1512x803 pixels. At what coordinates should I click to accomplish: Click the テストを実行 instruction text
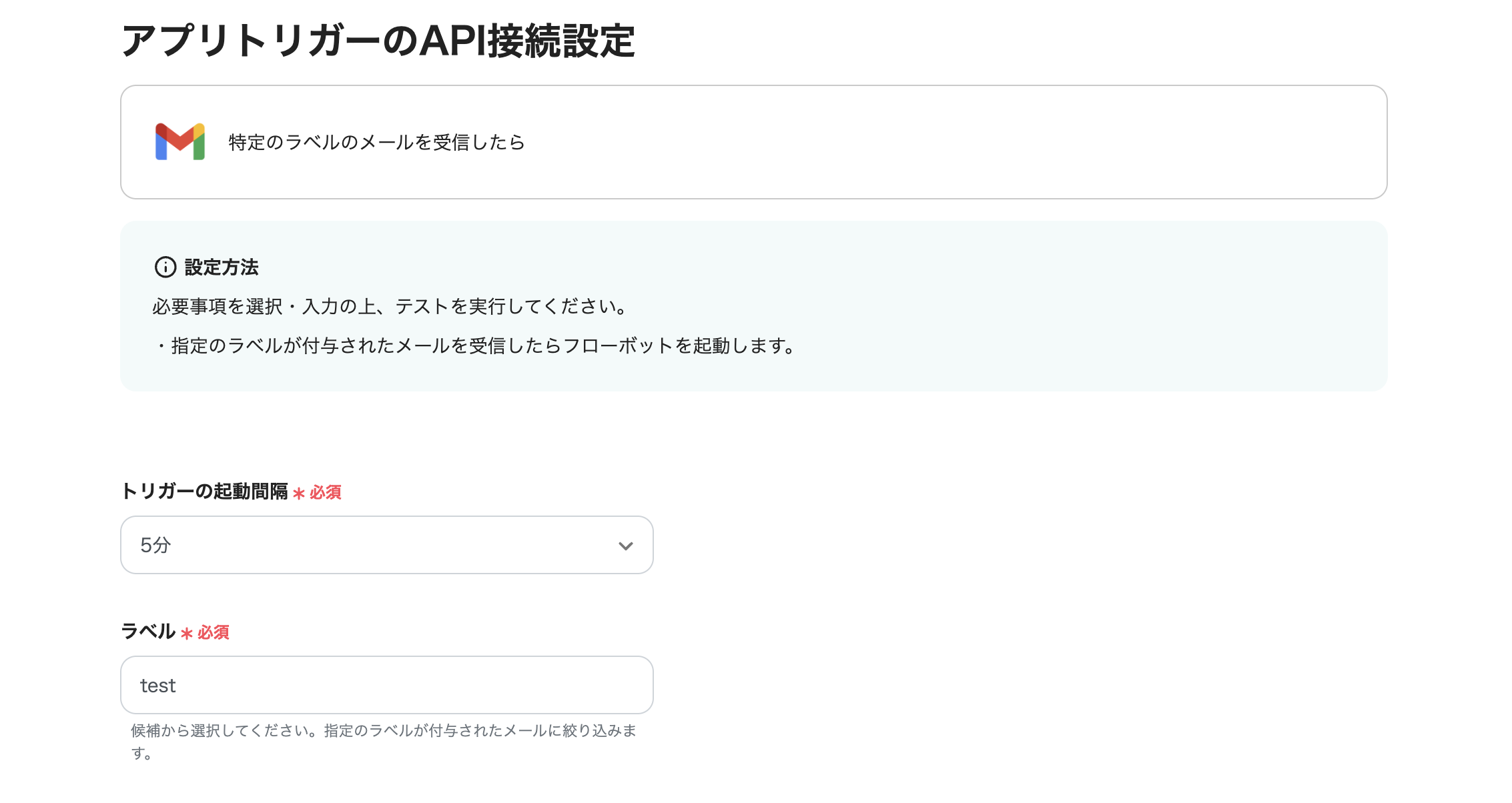[x=390, y=306]
